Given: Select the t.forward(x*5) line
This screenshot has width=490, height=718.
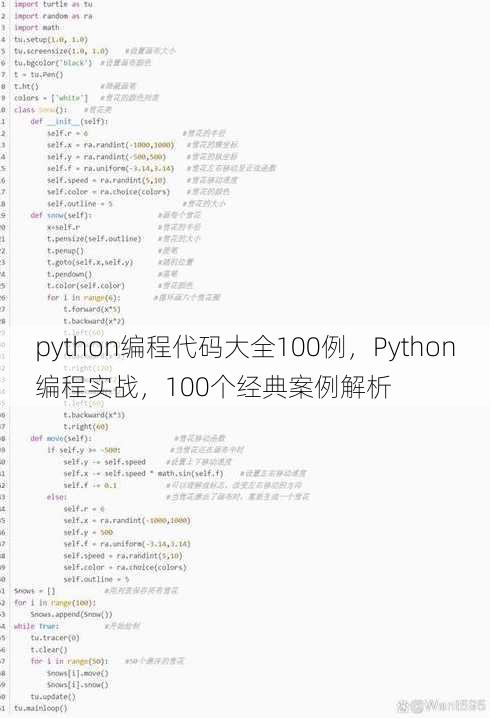Looking at the screenshot, I should [x=92, y=310].
